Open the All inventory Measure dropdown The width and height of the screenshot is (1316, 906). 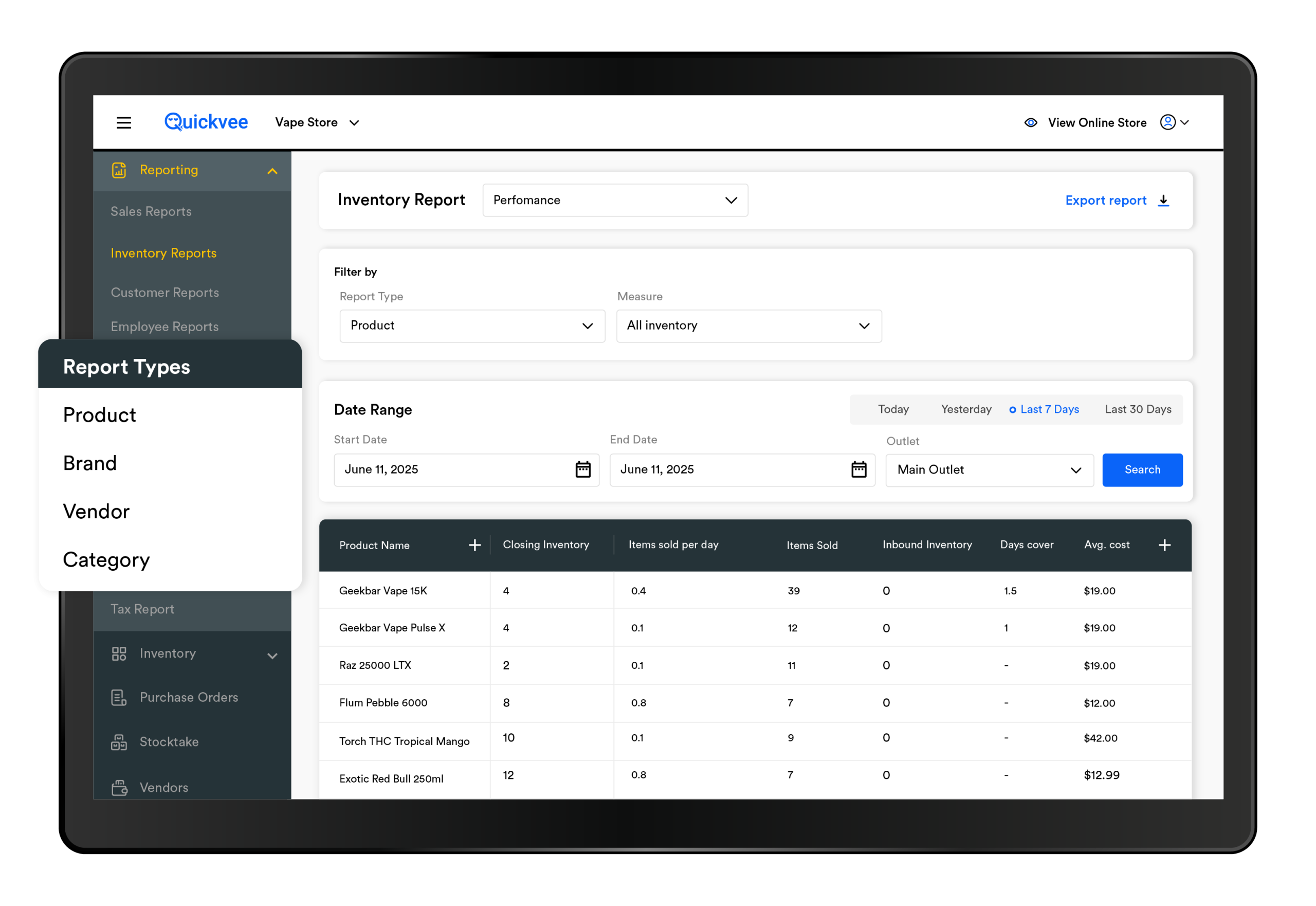748,326
